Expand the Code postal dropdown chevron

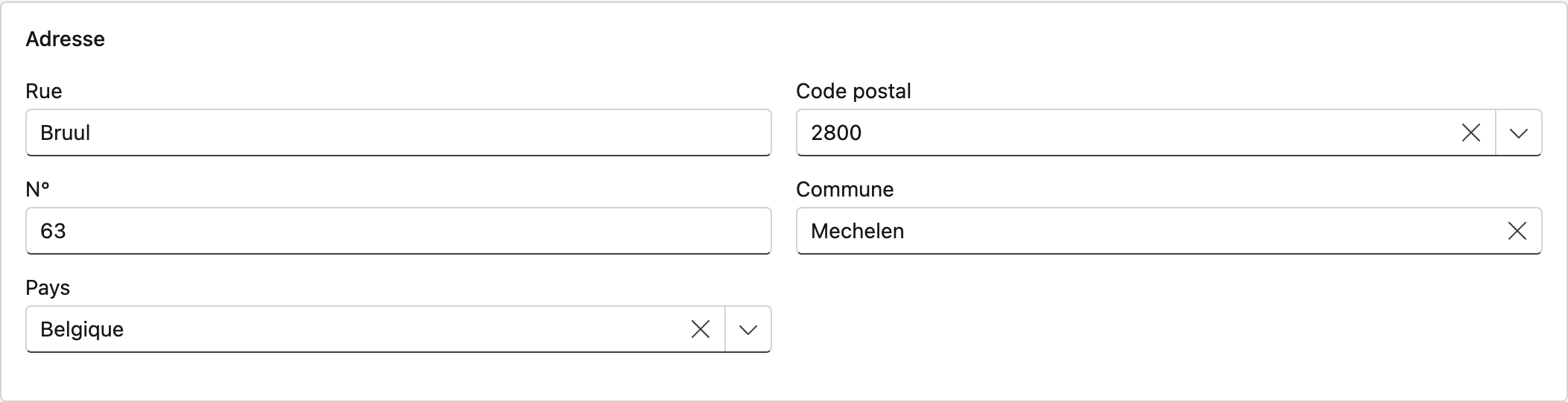(1518, 133)
